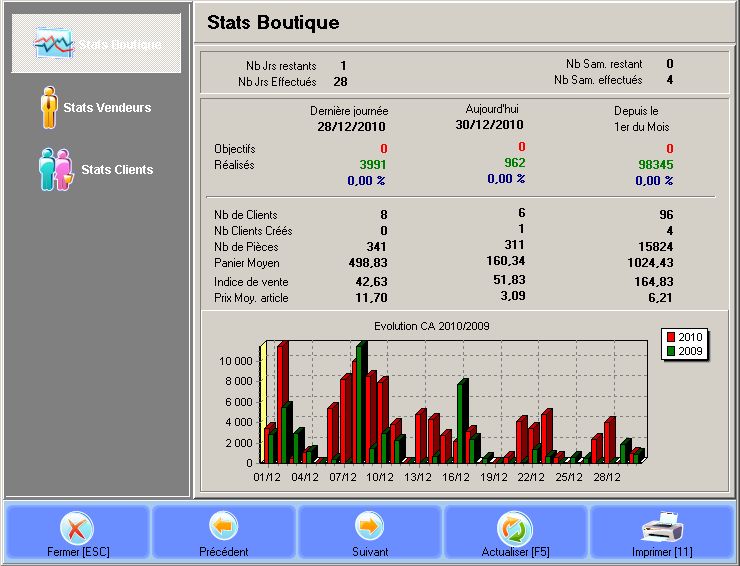Viewport: 740px width, 566px height.
Task: Click the right arrow Suivant icon
Action: [370, 526]
